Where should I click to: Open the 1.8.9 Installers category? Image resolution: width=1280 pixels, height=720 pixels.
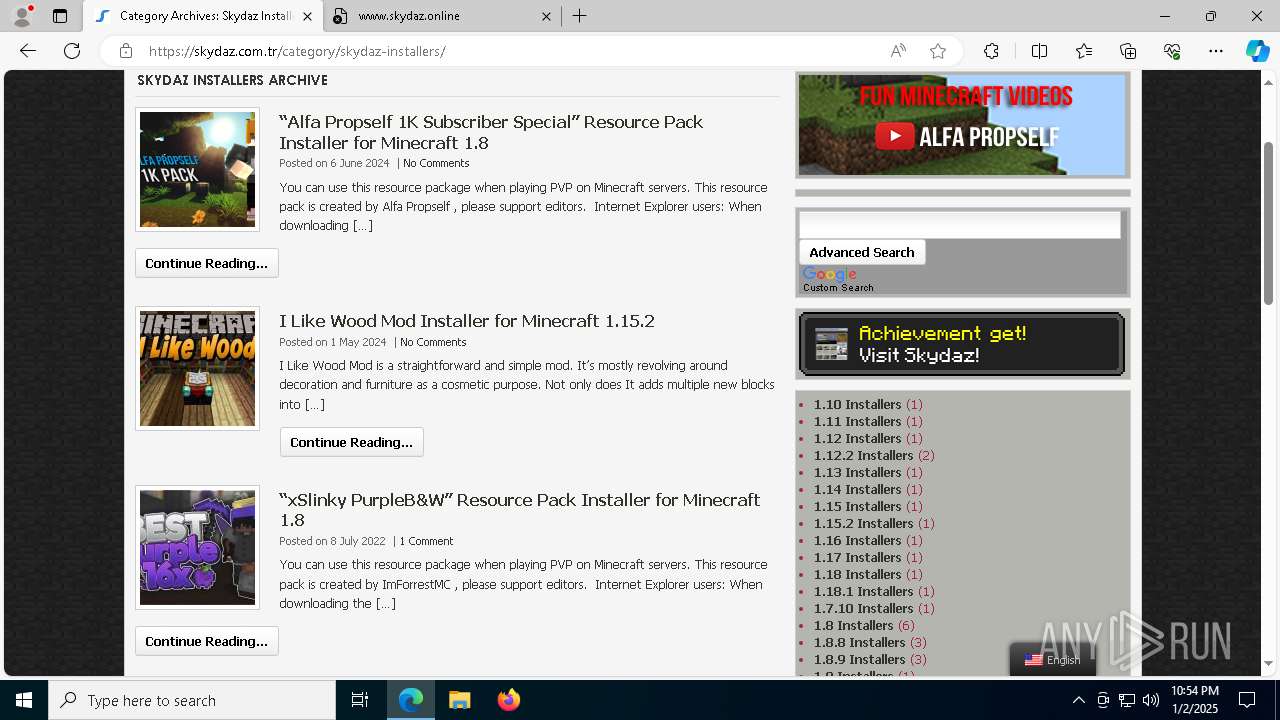859,659
